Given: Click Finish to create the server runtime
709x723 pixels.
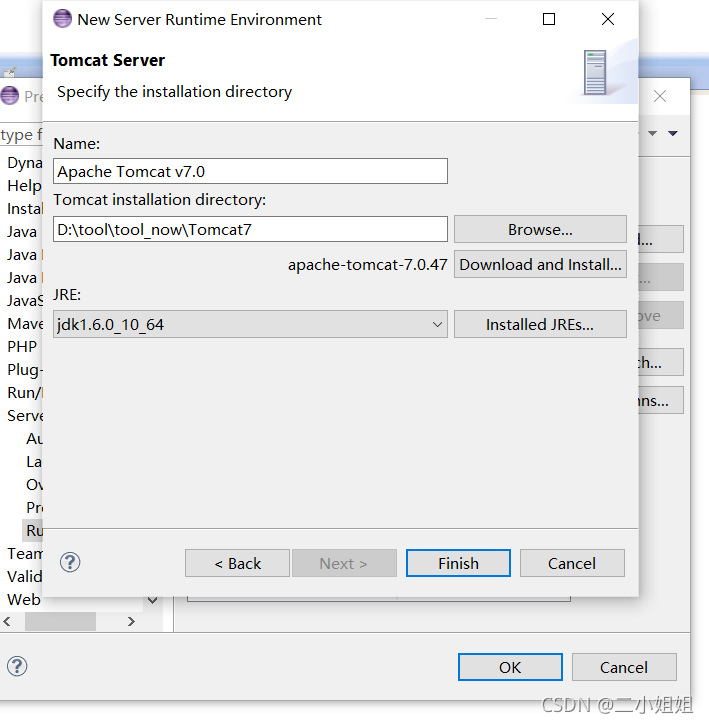Looking at the screenshot, I should click(x=458, y=563).
